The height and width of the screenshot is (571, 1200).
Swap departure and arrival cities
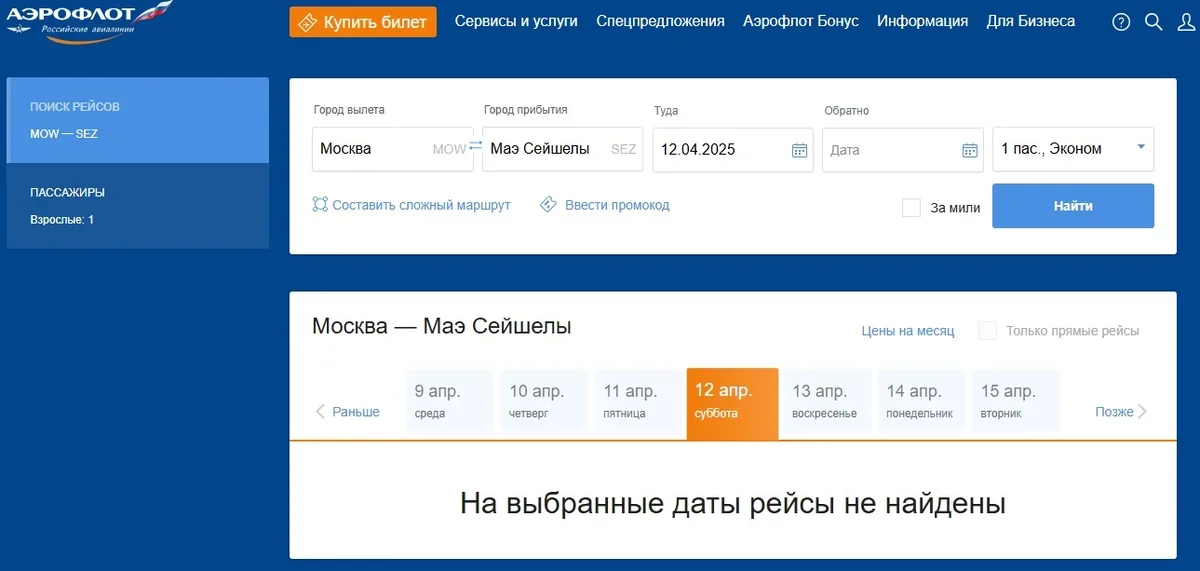(x=475, y=147)
